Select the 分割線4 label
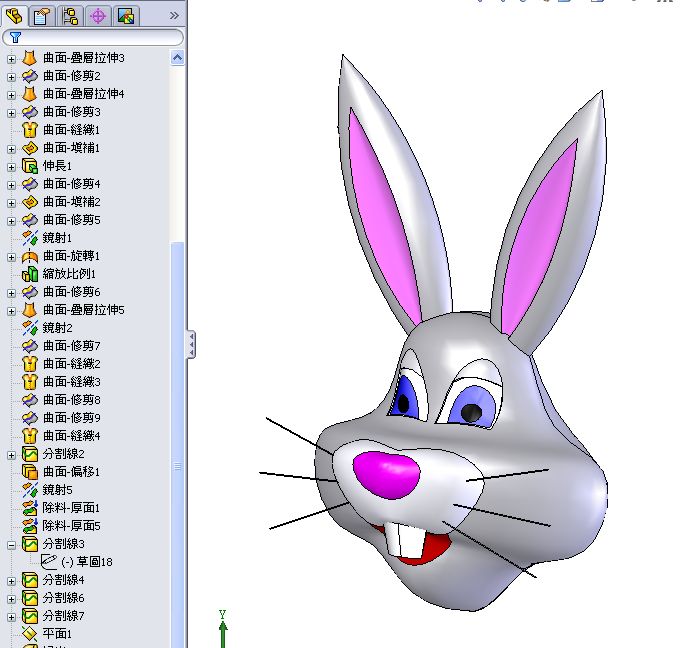689x648 pixels. tap(63, 580)
